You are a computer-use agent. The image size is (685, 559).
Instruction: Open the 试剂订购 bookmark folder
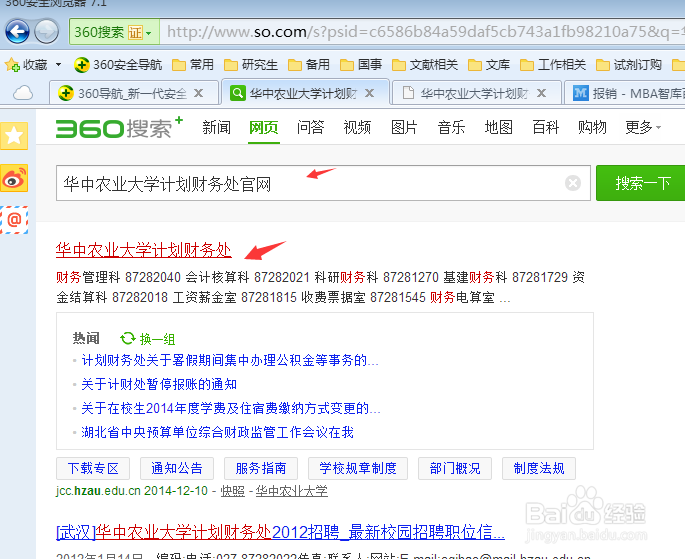pyautogui.click(x=629, y=65)
